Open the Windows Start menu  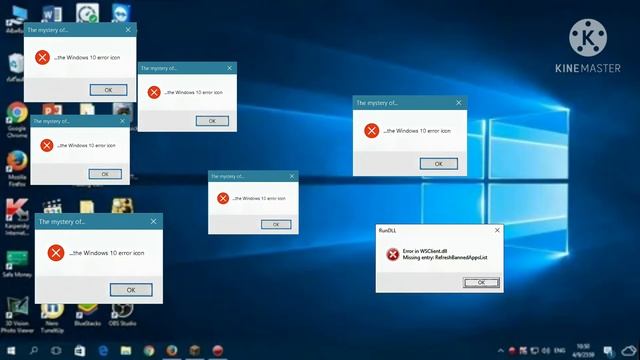click(x=11, y=351)
